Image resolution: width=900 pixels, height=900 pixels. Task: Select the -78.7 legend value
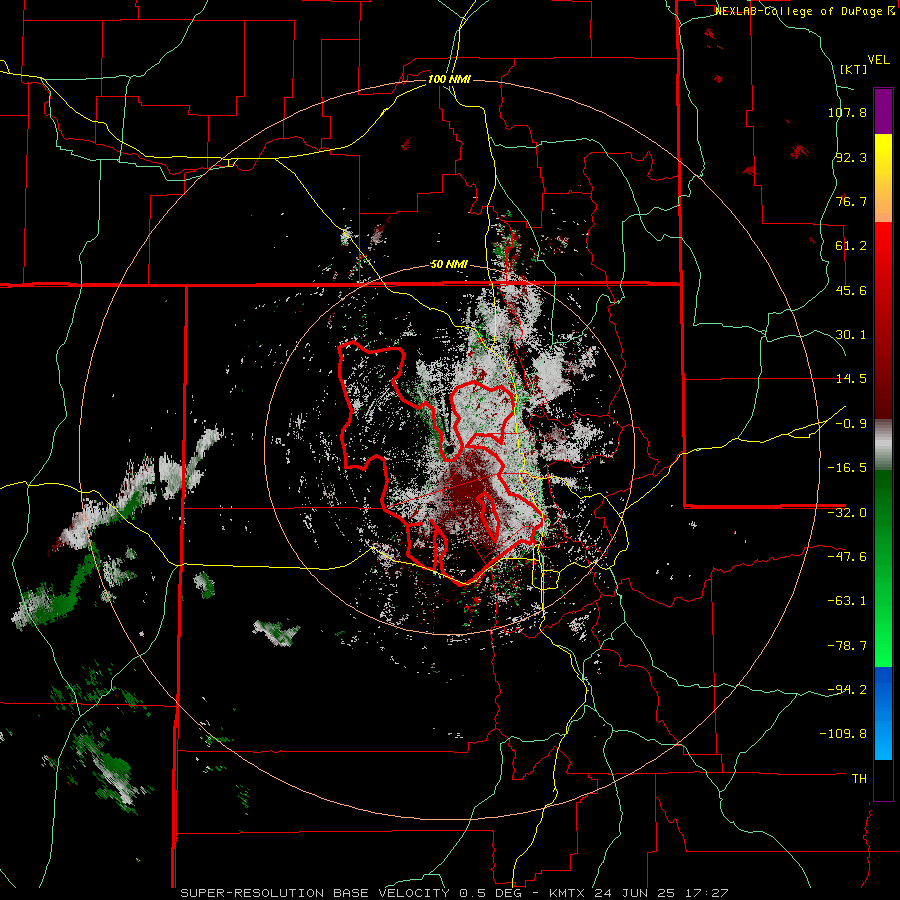click(x=847, y=646)
